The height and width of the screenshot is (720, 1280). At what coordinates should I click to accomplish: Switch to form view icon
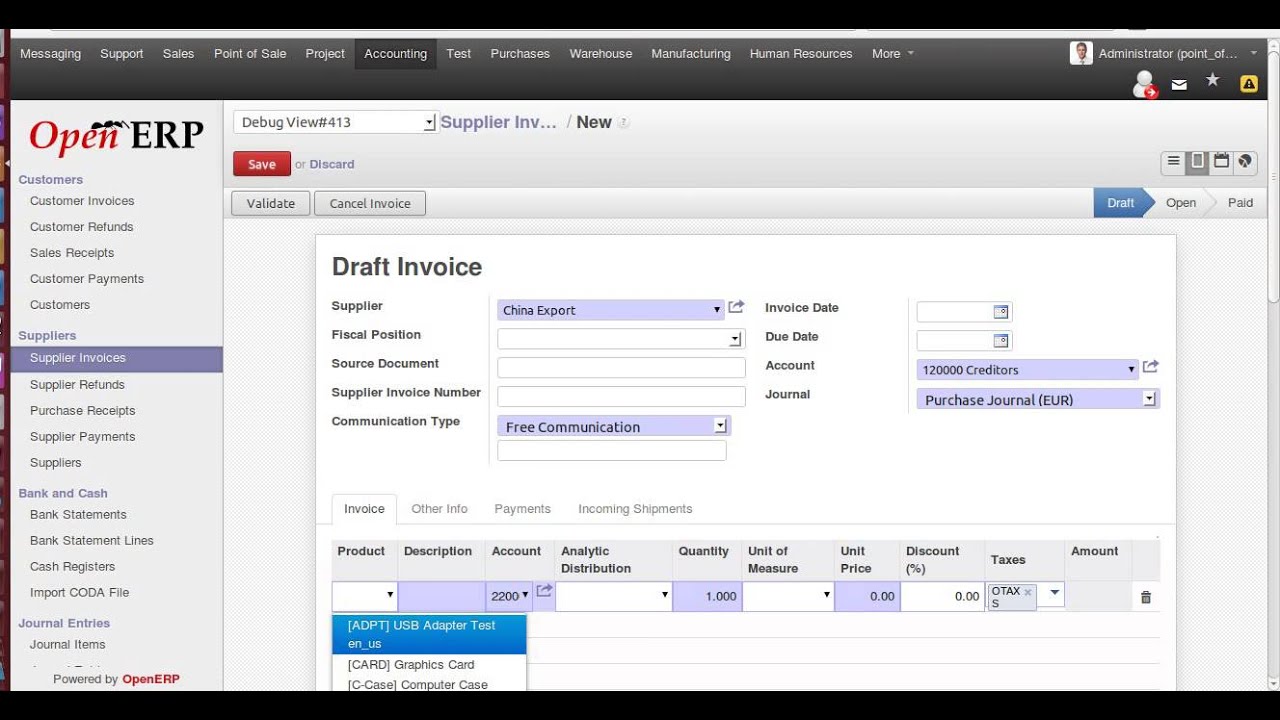[x=1198, y=161]
